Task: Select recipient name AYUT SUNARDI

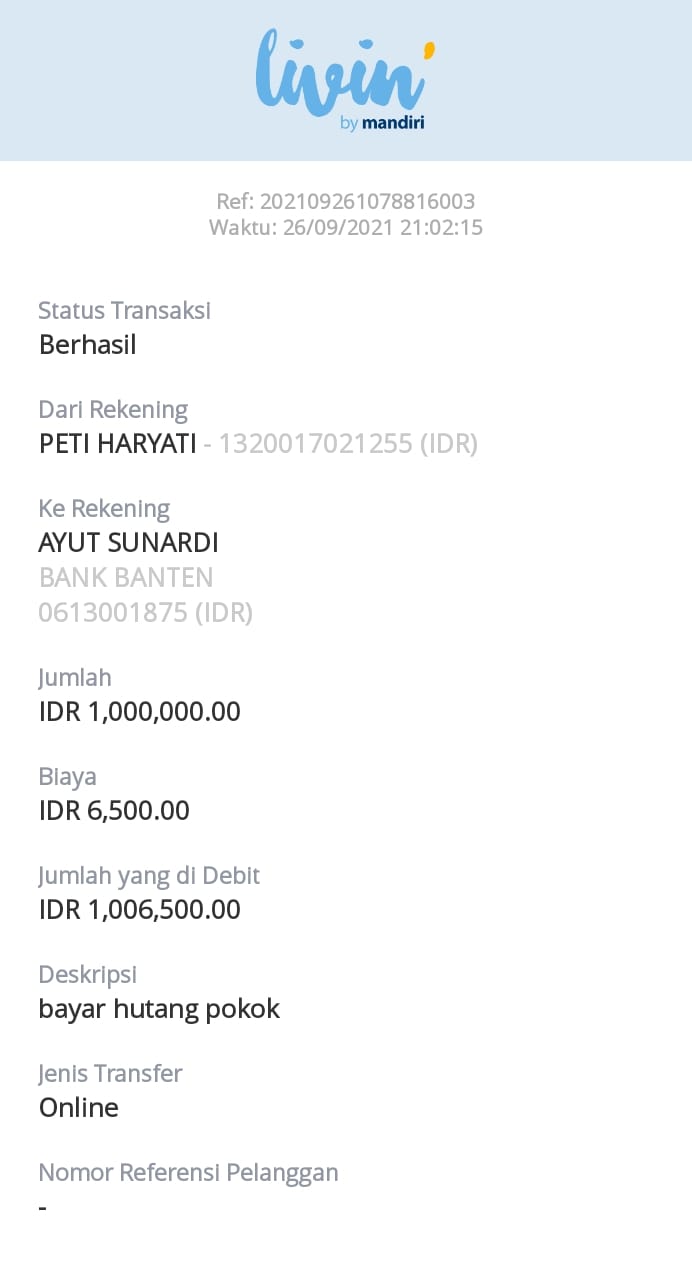Action: (x=128, y=543)
